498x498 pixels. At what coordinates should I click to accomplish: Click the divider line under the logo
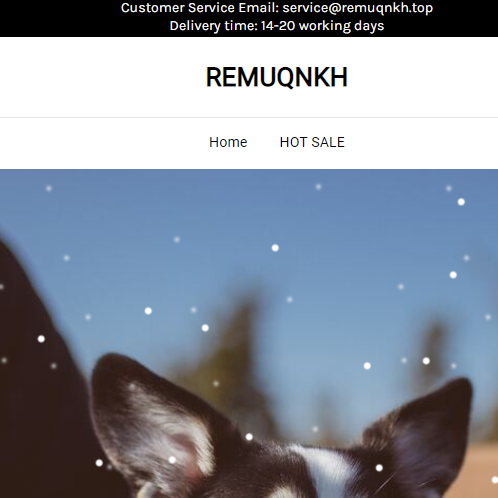(249, 117)
